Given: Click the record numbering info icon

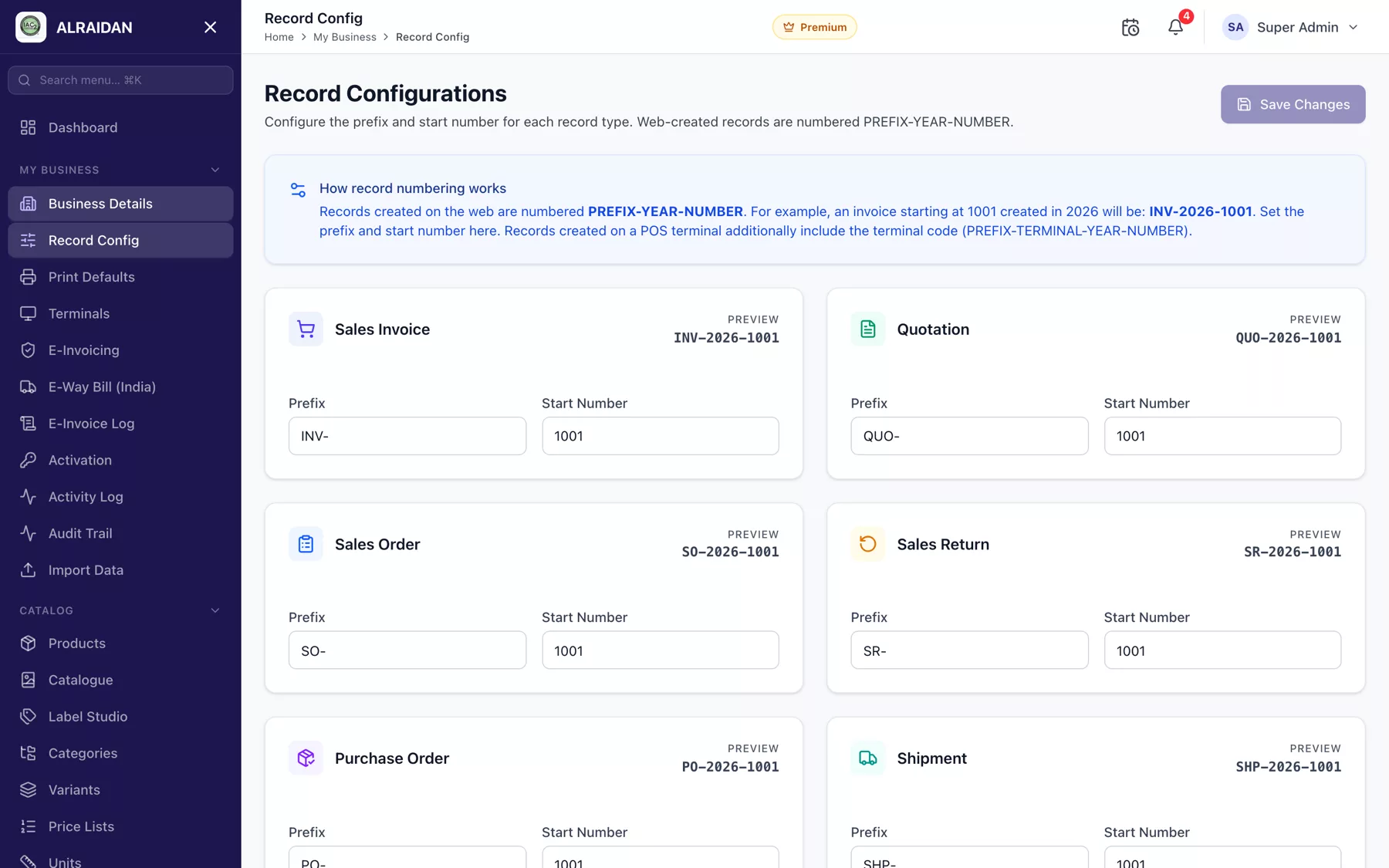Looking at the screenshot, I should click(x=298, y=189).
